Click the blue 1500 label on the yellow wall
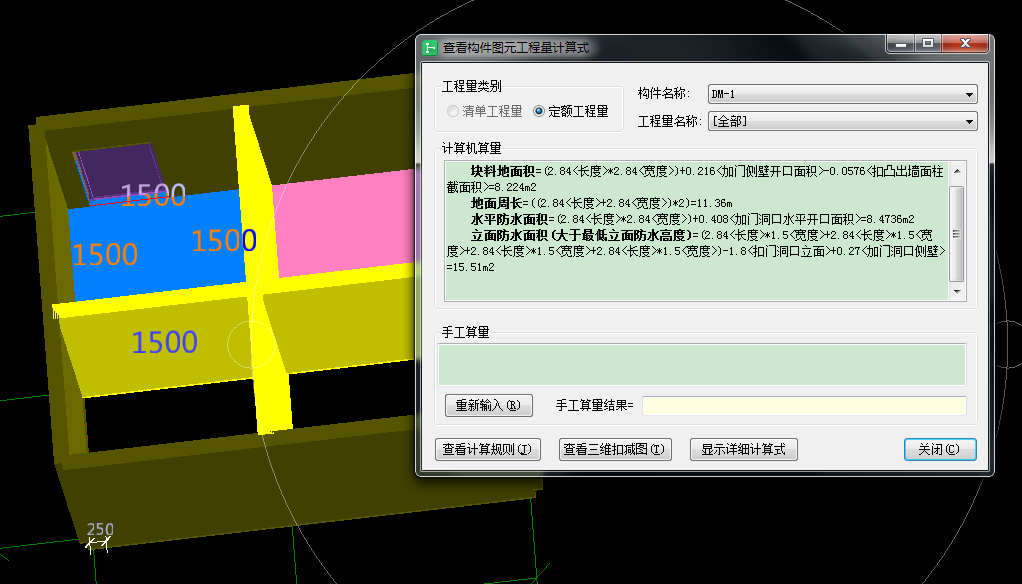The width and height of the screenshot is (1022, 584). click(x=164, y=342)
